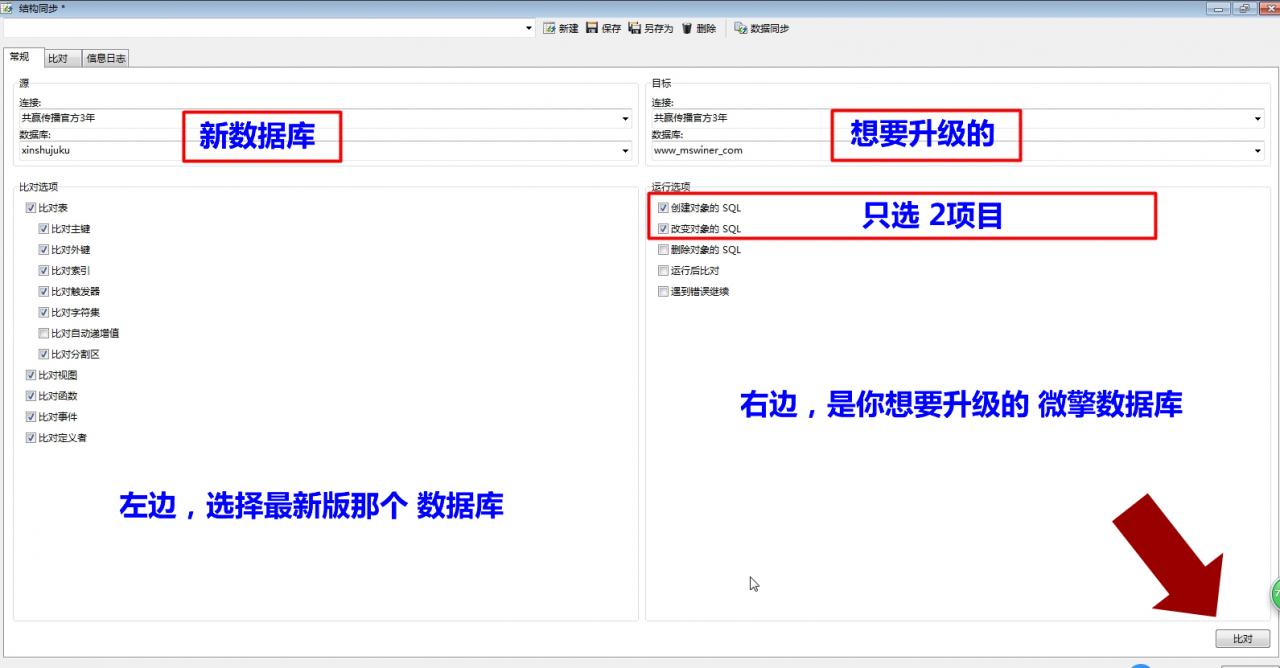Click the 保存 (Save) floppy disk icon
The width and height of the screenshot is (1280, 668).
tap(592, 28)
